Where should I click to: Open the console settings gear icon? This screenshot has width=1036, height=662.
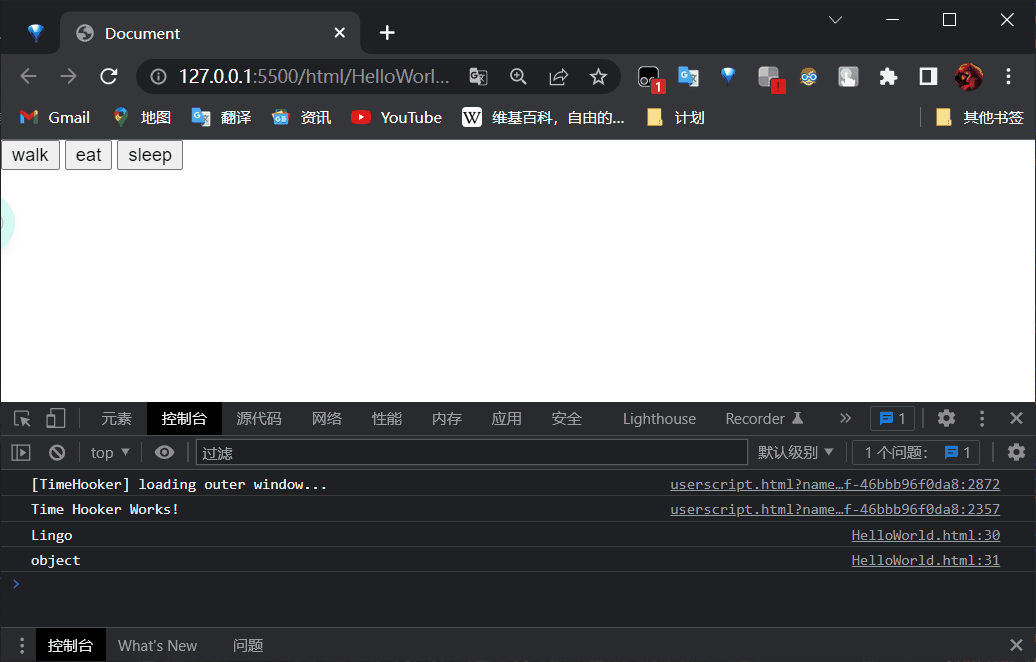pyautogui.click(x=1016, y=453)
